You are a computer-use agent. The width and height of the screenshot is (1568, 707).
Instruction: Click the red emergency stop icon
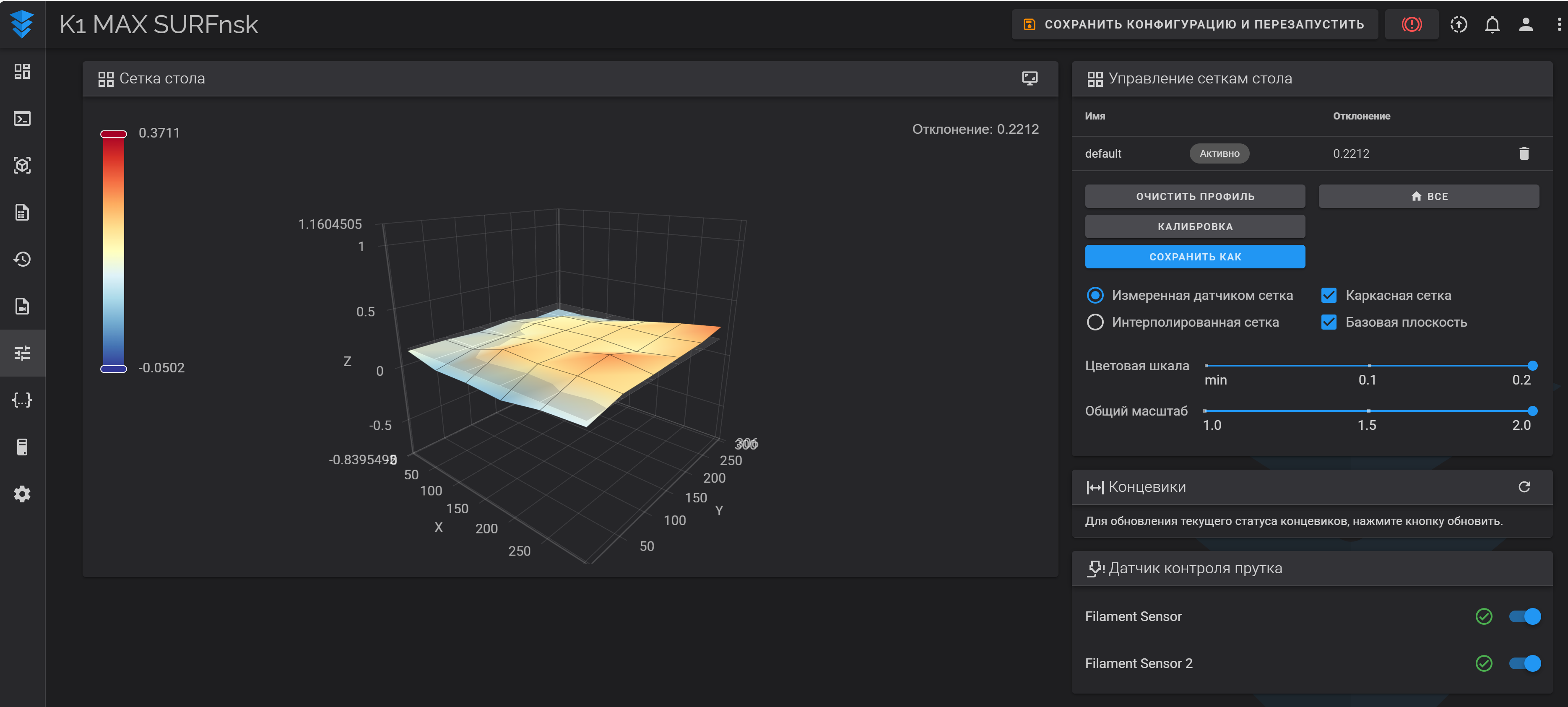[1411, 24]
